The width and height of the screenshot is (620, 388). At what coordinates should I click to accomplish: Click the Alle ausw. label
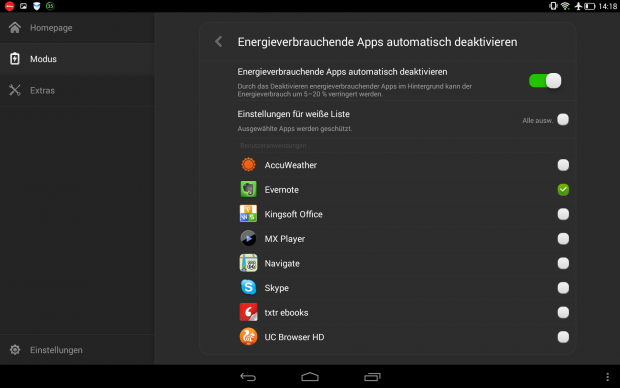537,120
